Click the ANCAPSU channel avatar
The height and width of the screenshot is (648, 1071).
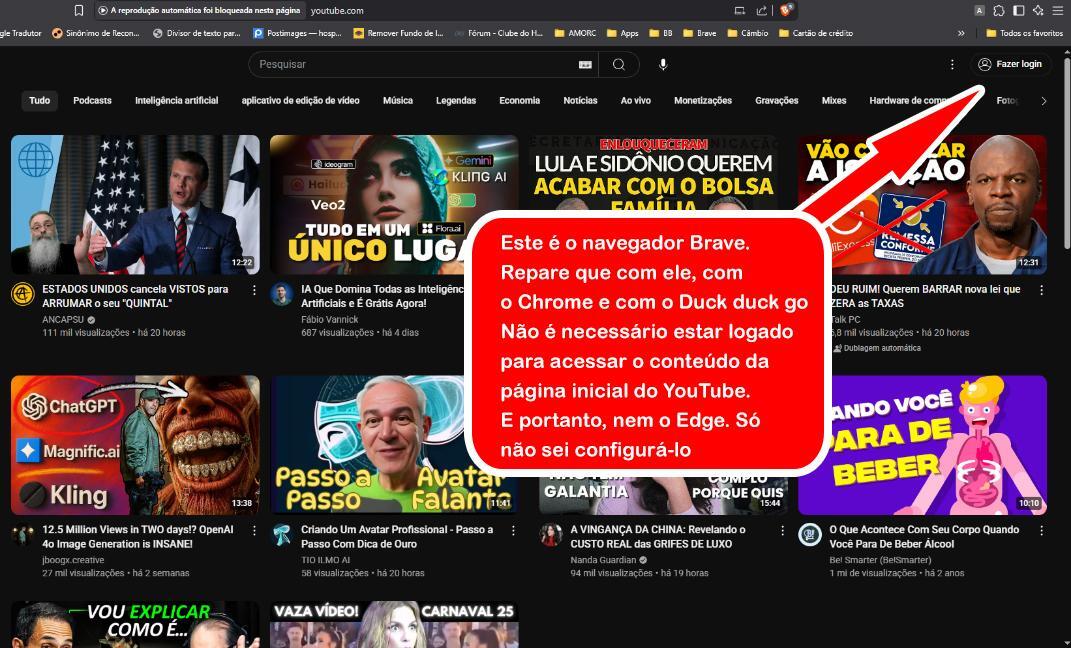(23, 294)
